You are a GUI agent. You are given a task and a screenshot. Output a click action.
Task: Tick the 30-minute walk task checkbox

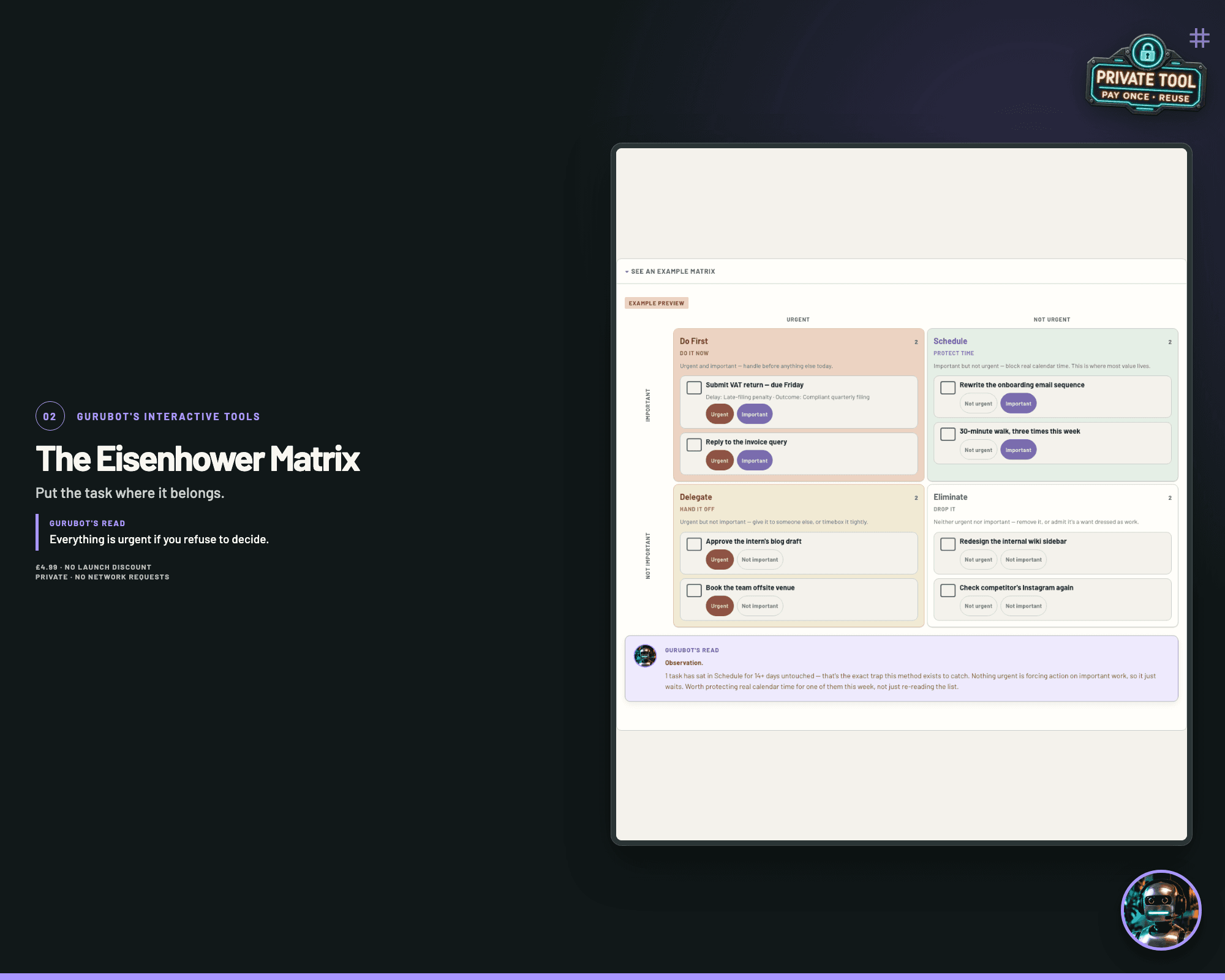tap(948, 434)
